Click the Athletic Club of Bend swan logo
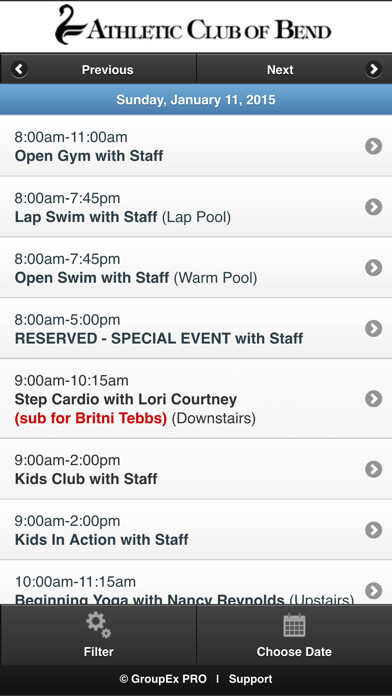 pos(69,25)
